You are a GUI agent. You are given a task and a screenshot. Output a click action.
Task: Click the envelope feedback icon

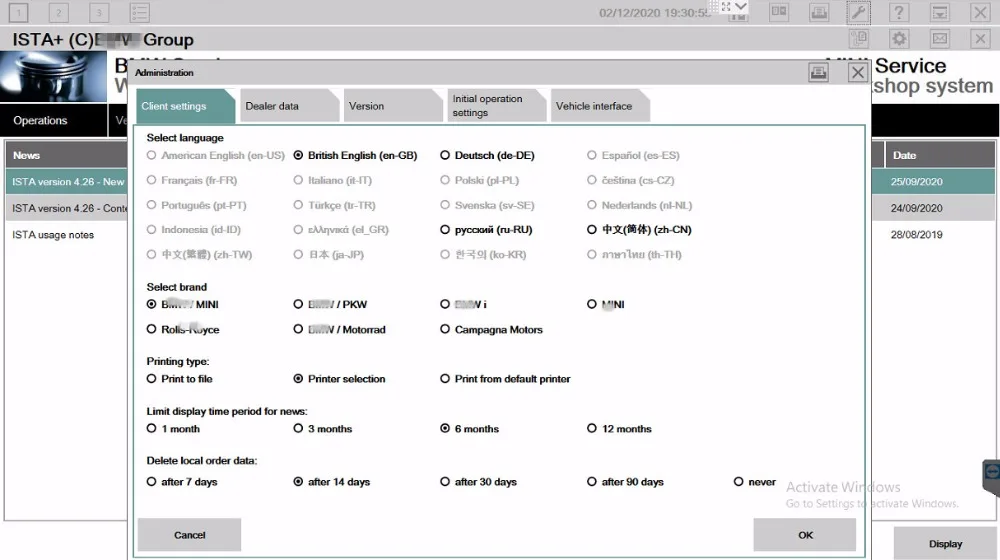coord(940,39)
